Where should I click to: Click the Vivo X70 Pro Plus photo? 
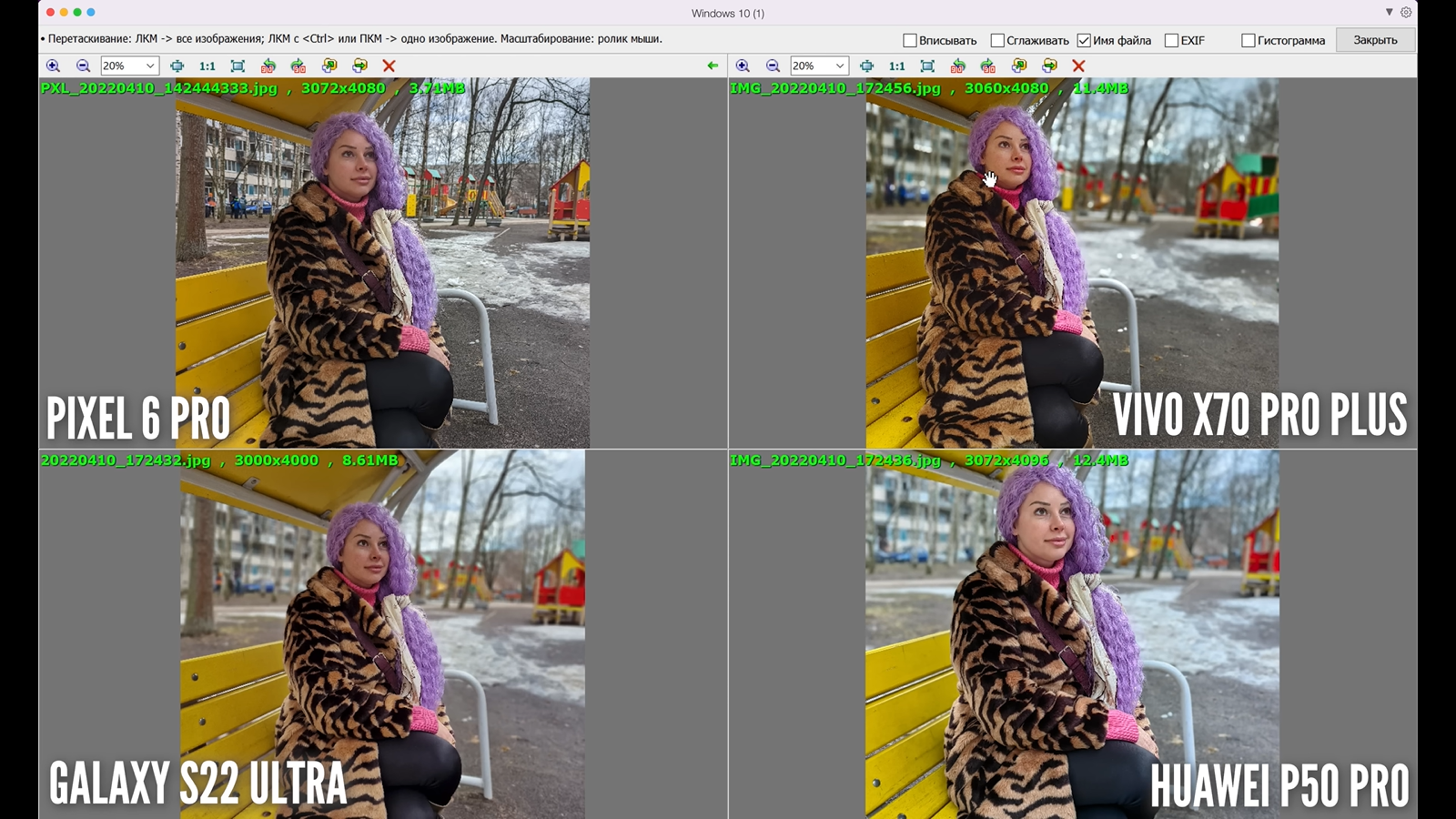click(1072, 263)
